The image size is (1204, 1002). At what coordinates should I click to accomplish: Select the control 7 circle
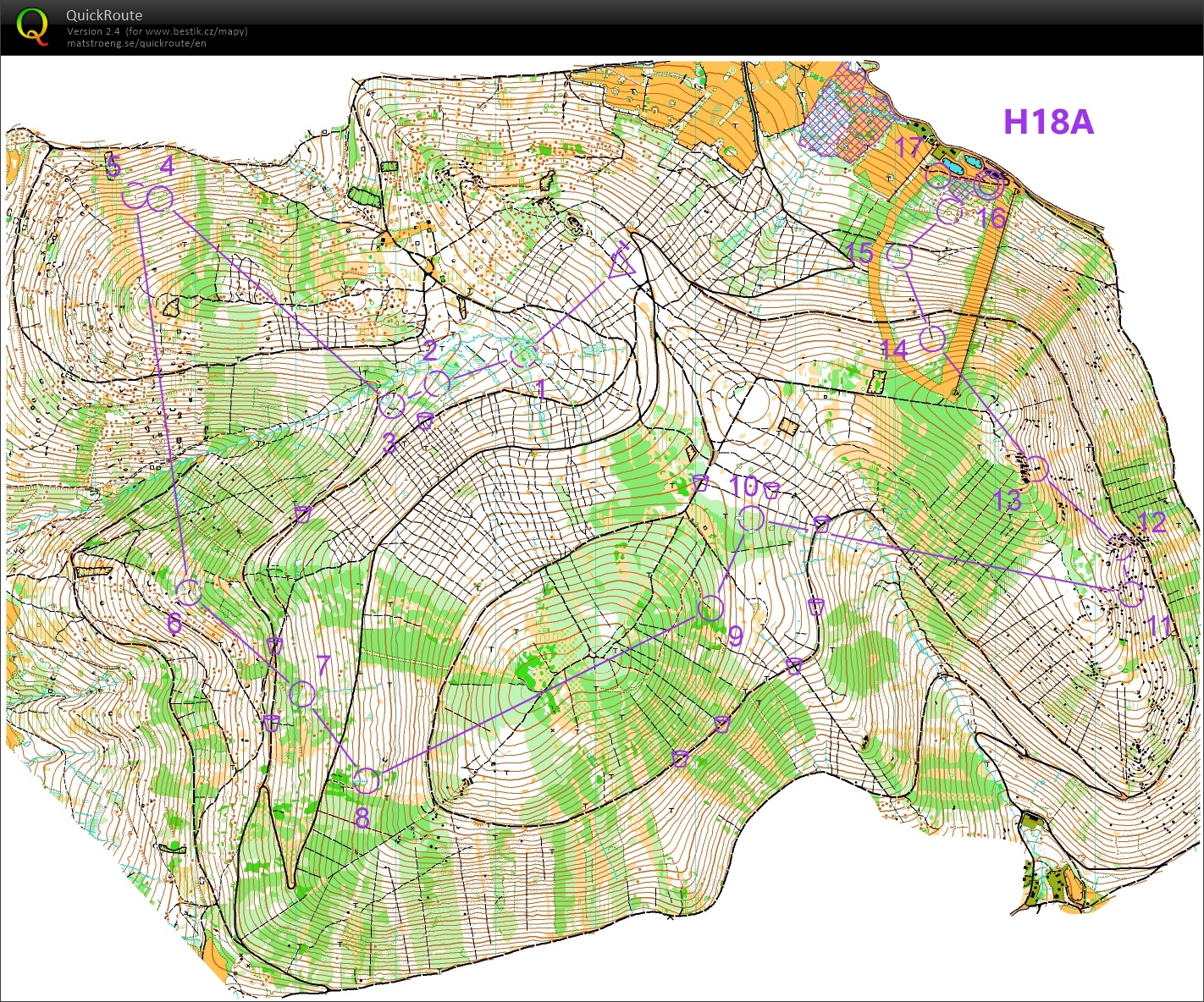pos(302,694)
